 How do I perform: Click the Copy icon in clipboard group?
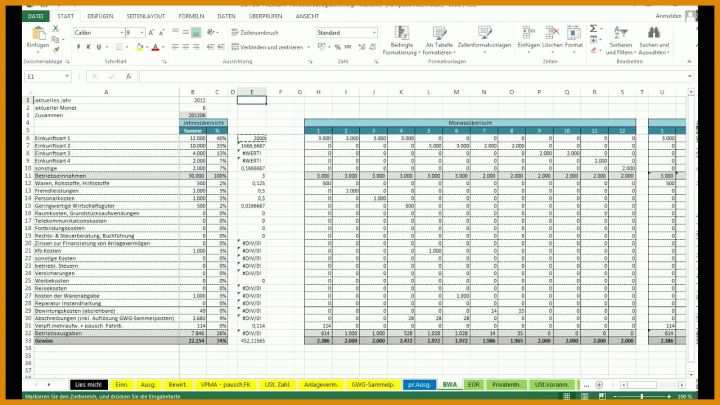(x=56, y=39)
